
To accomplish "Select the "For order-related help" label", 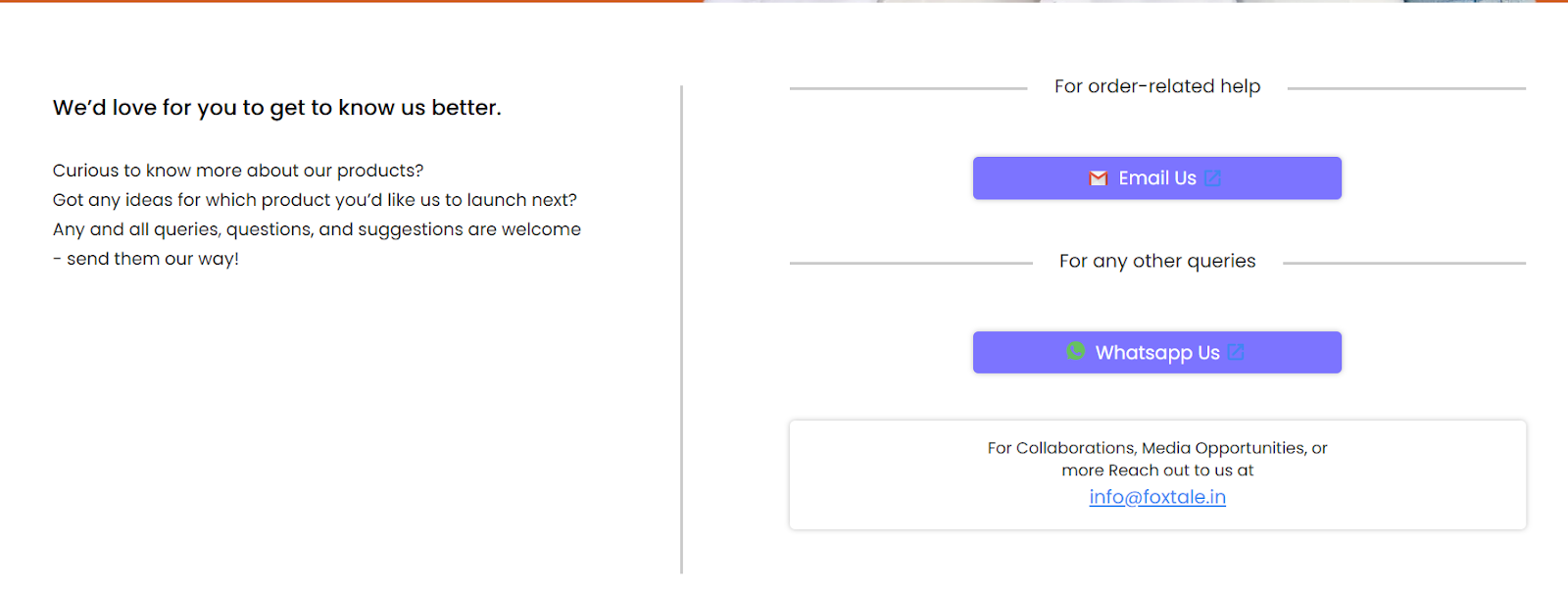I will [x=1156, y=86].
